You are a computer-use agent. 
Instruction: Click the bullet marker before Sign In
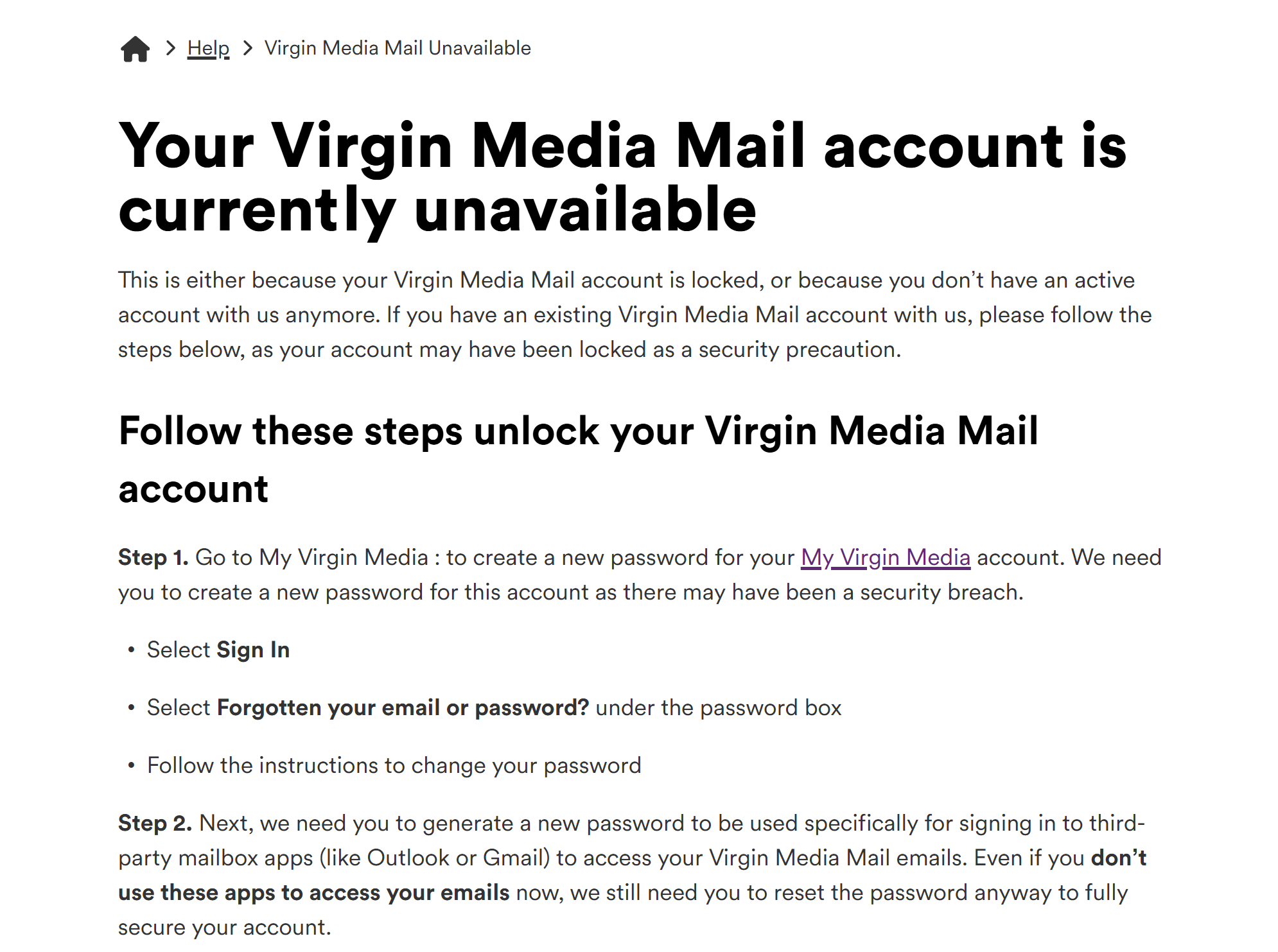131,650
